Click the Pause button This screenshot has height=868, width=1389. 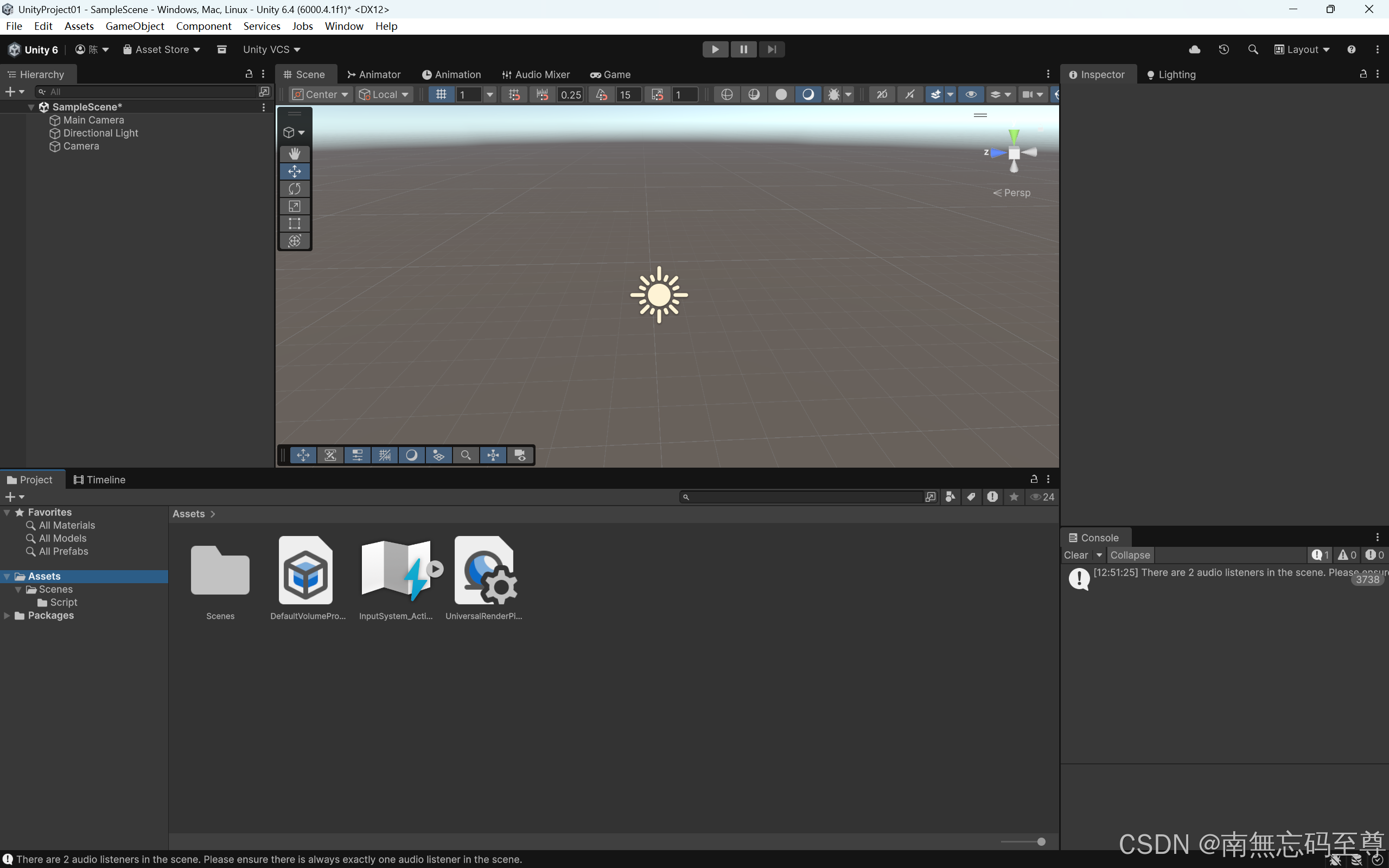coord(743,49)
